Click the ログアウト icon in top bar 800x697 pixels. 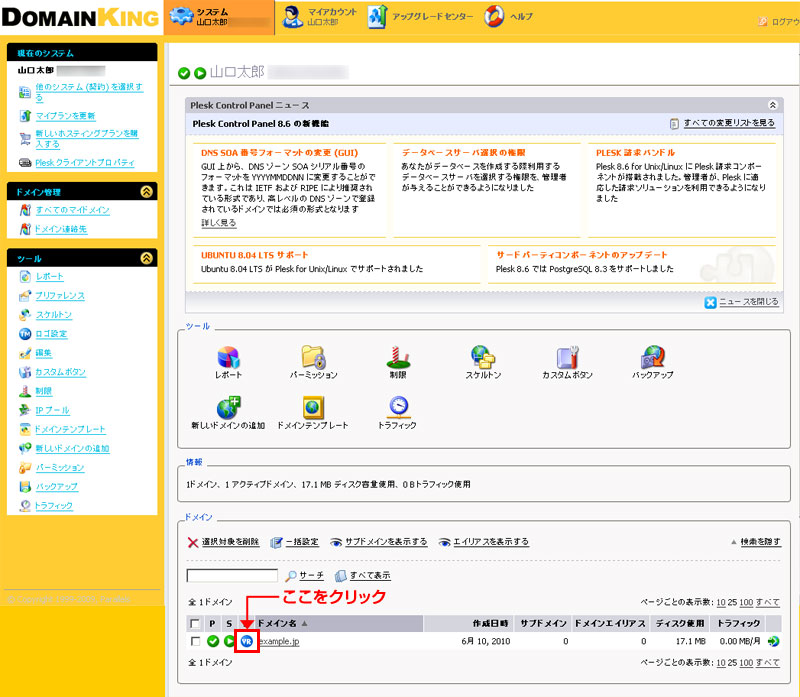pos(763,21)
